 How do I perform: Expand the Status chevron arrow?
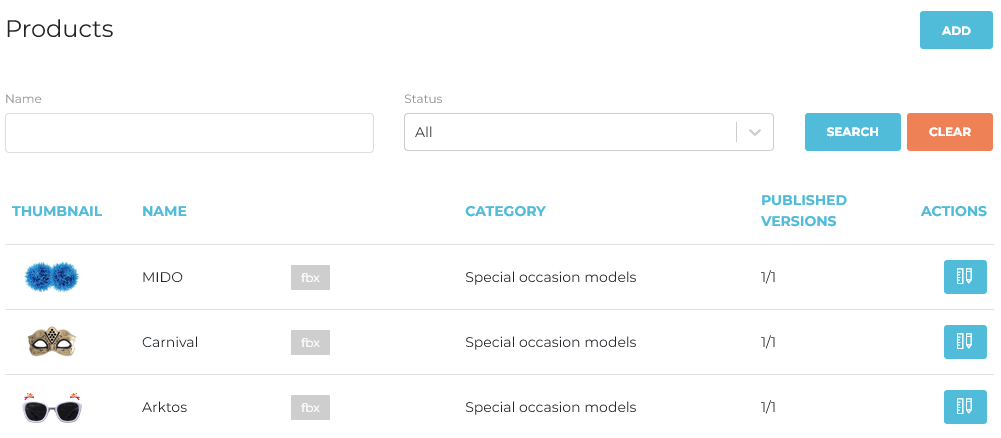point(755,132)
